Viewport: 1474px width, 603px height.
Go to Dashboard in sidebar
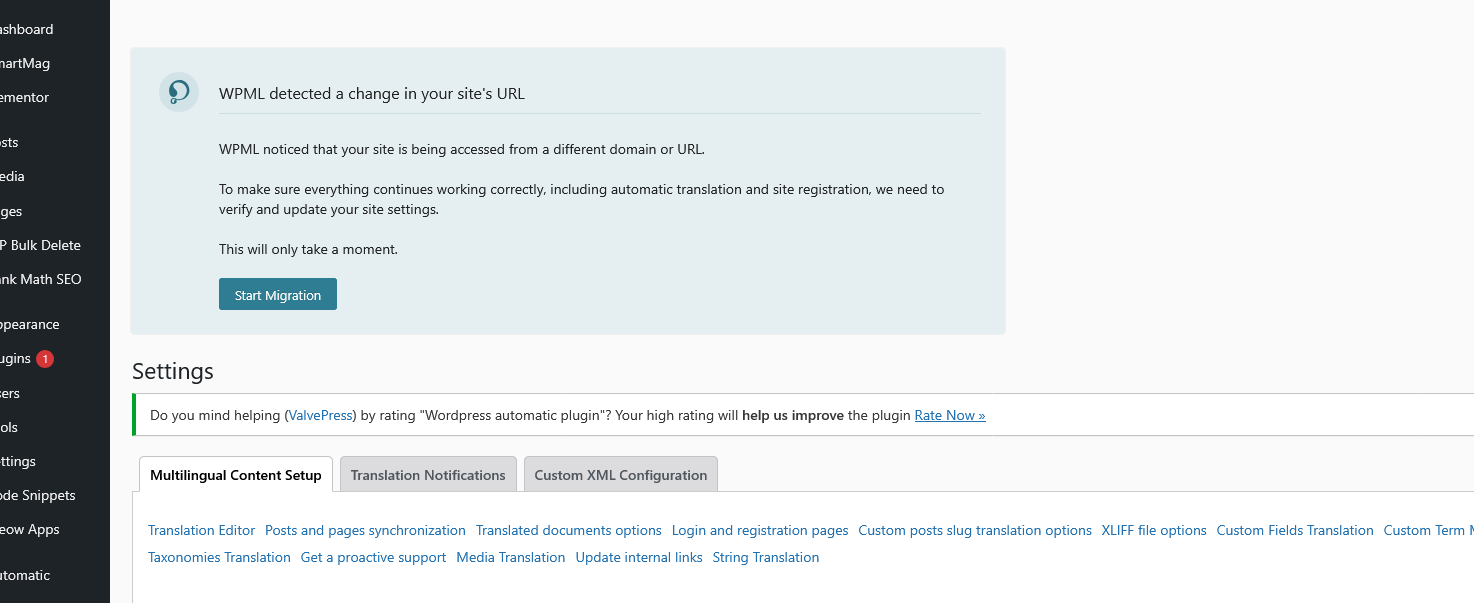(x=27, y=29)
